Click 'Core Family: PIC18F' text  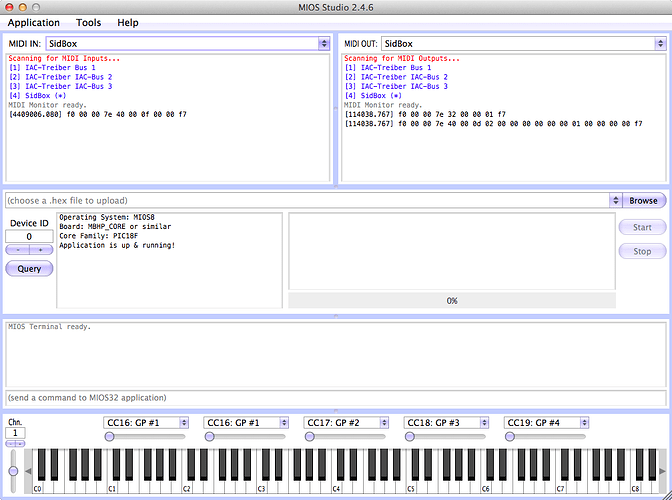pos(99,236)
